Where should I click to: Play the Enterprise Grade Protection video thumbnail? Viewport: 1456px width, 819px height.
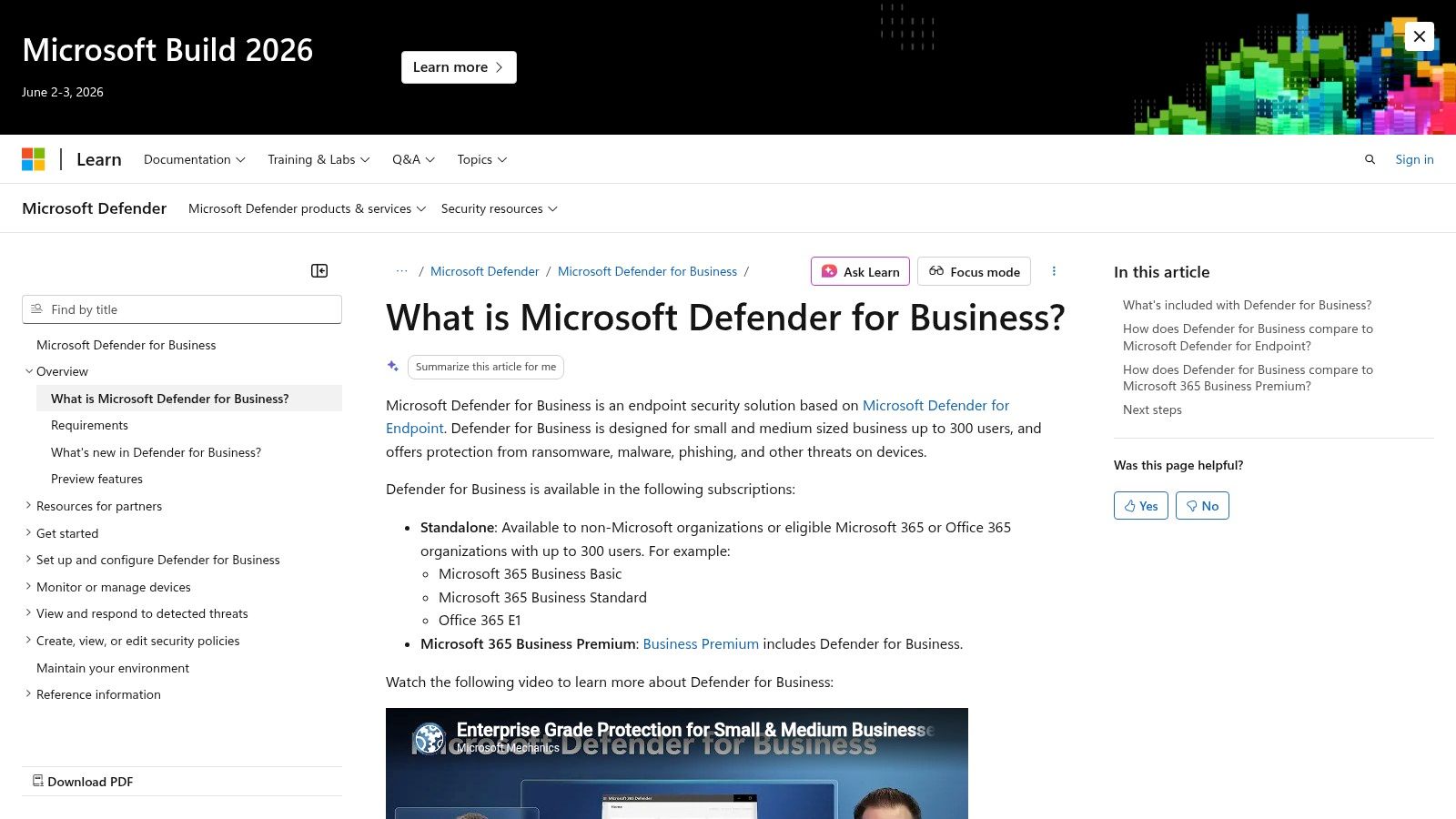click(677, 763)
